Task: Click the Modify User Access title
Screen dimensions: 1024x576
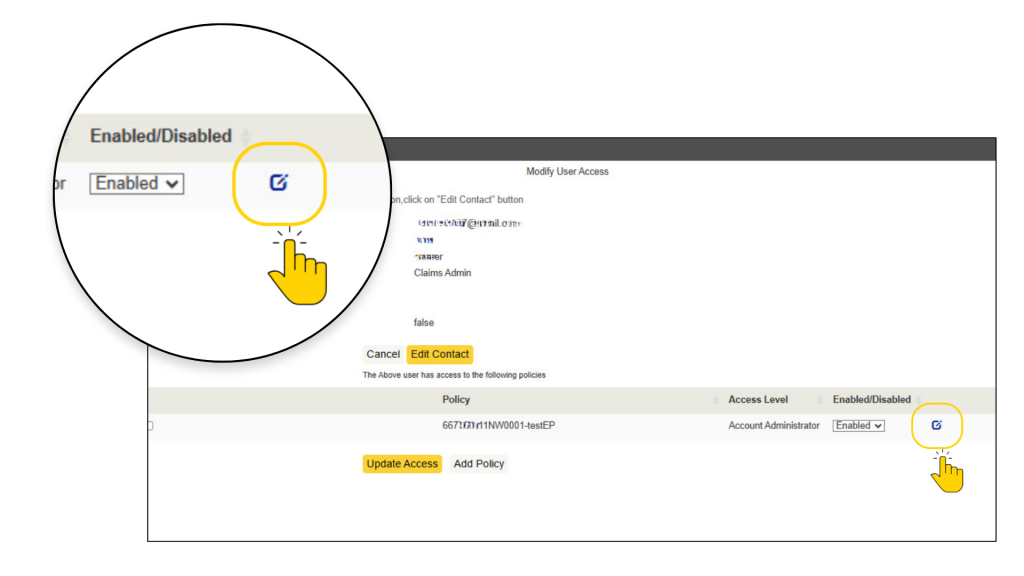Action: [568, 172]
